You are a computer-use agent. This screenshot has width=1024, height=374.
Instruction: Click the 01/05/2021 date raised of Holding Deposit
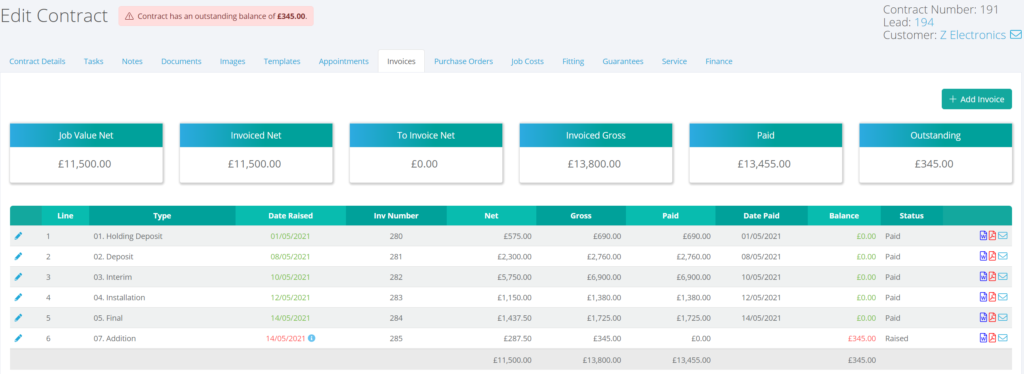coord(291,236)
